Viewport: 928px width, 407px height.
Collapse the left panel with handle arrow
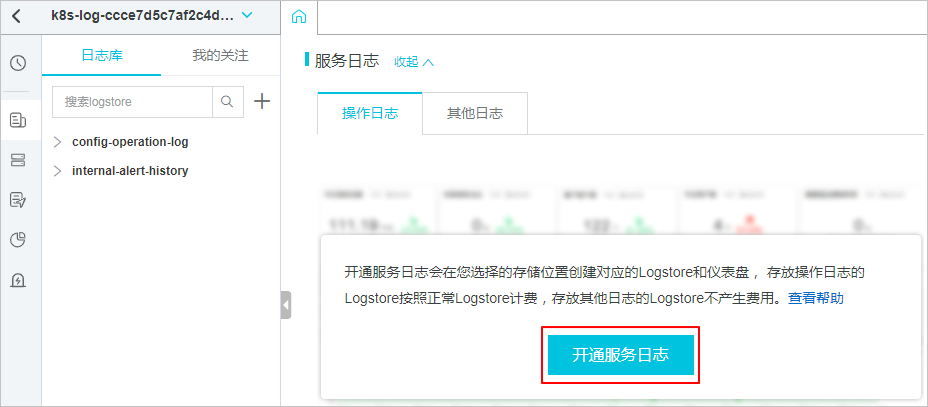tap(286, 305)
